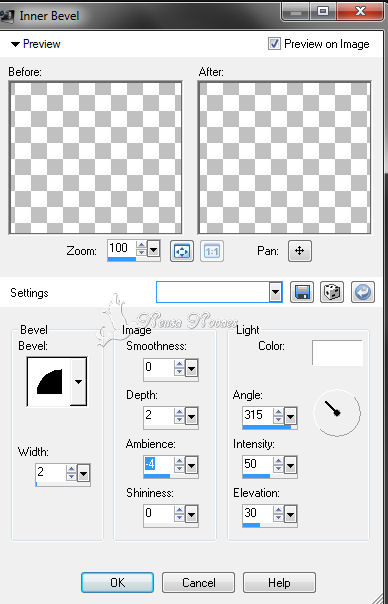Increase Depth value with spinner up arrow
This screenshot has width=388, height=604.
pyautogui.click(x=179, y=411)
